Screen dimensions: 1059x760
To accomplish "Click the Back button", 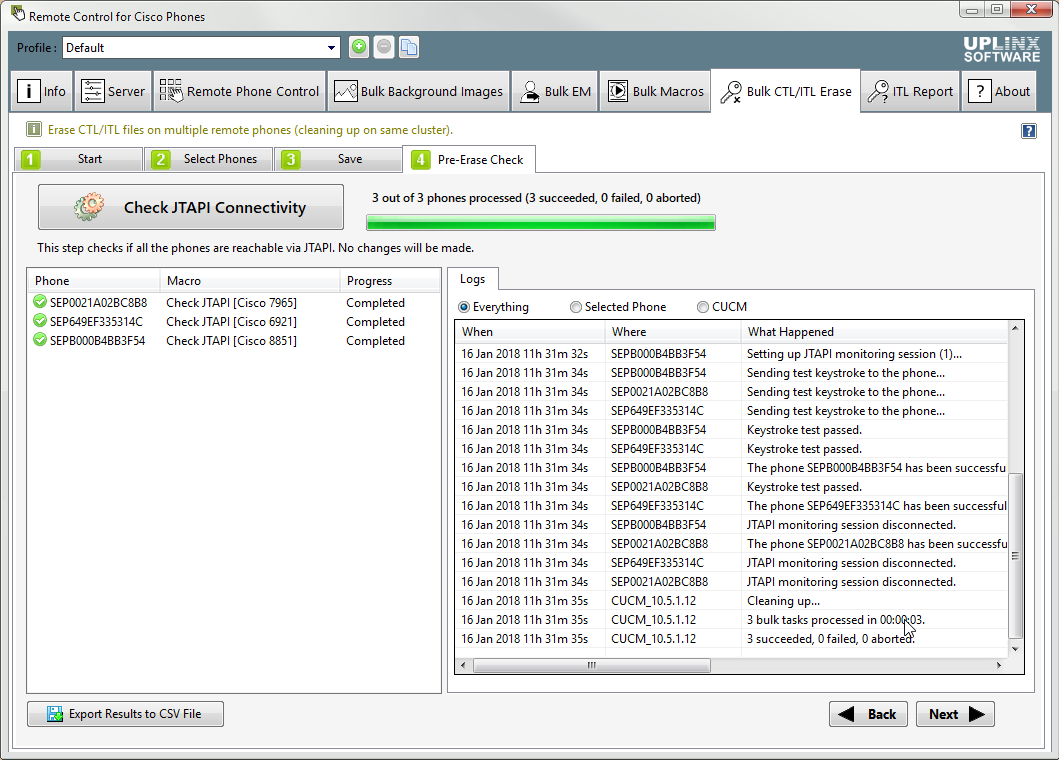I will click(x=870, y=714).
